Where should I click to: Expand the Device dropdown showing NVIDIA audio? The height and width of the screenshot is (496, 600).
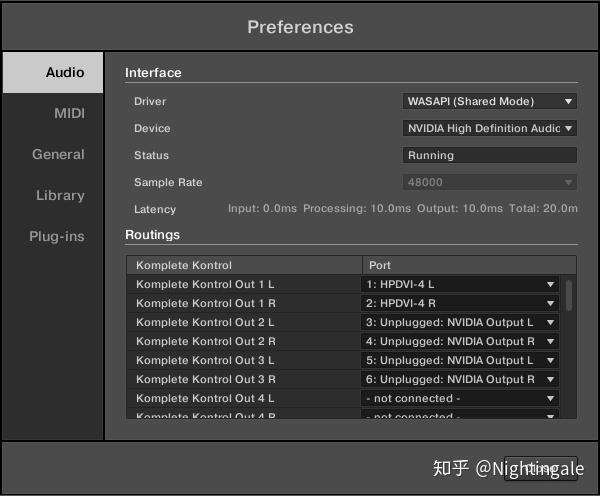tap(490, 128)
